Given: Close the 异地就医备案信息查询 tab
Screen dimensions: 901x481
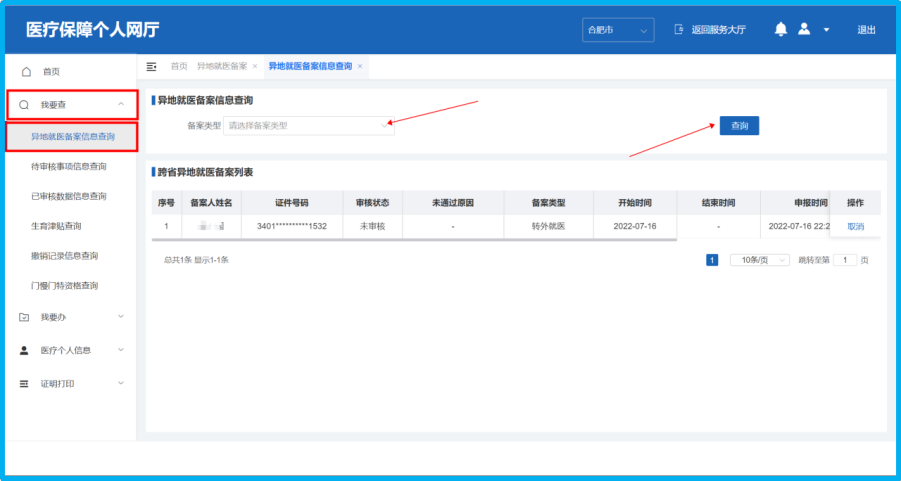Looking at the screenshot, I should [360, 66].
